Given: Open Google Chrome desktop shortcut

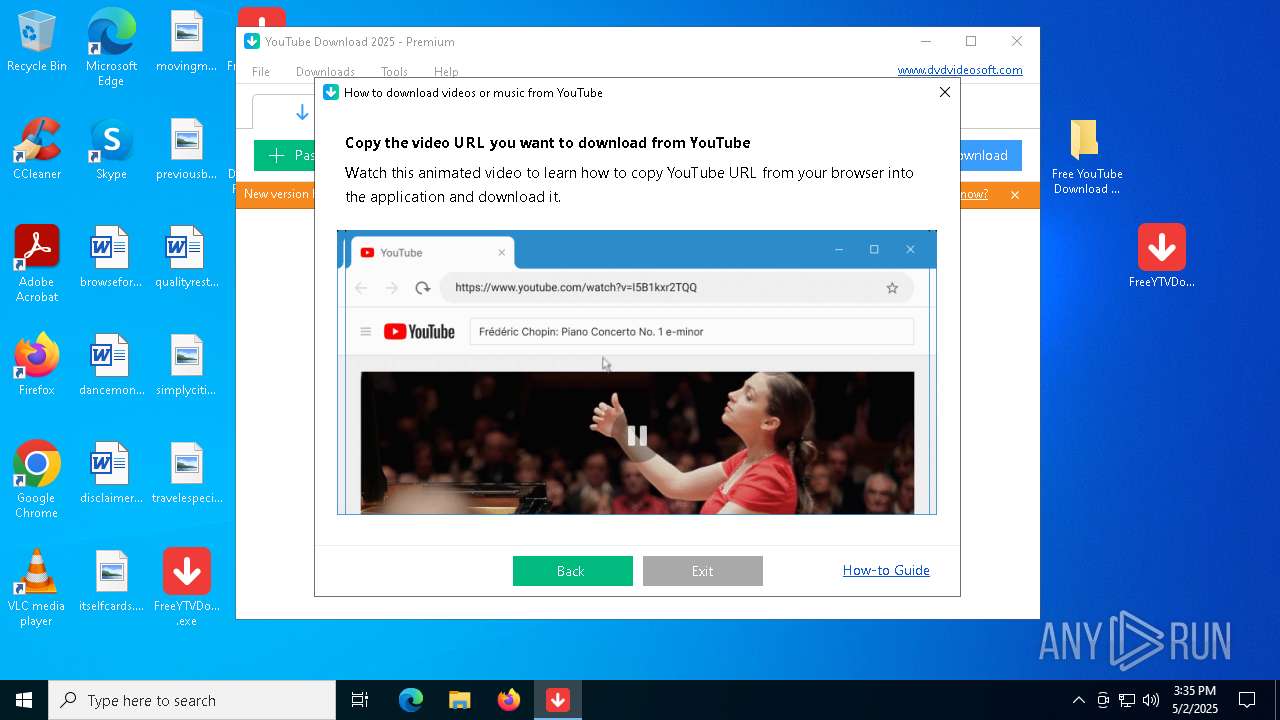Looking at the screenshot, I should click(x=37, y=480).
